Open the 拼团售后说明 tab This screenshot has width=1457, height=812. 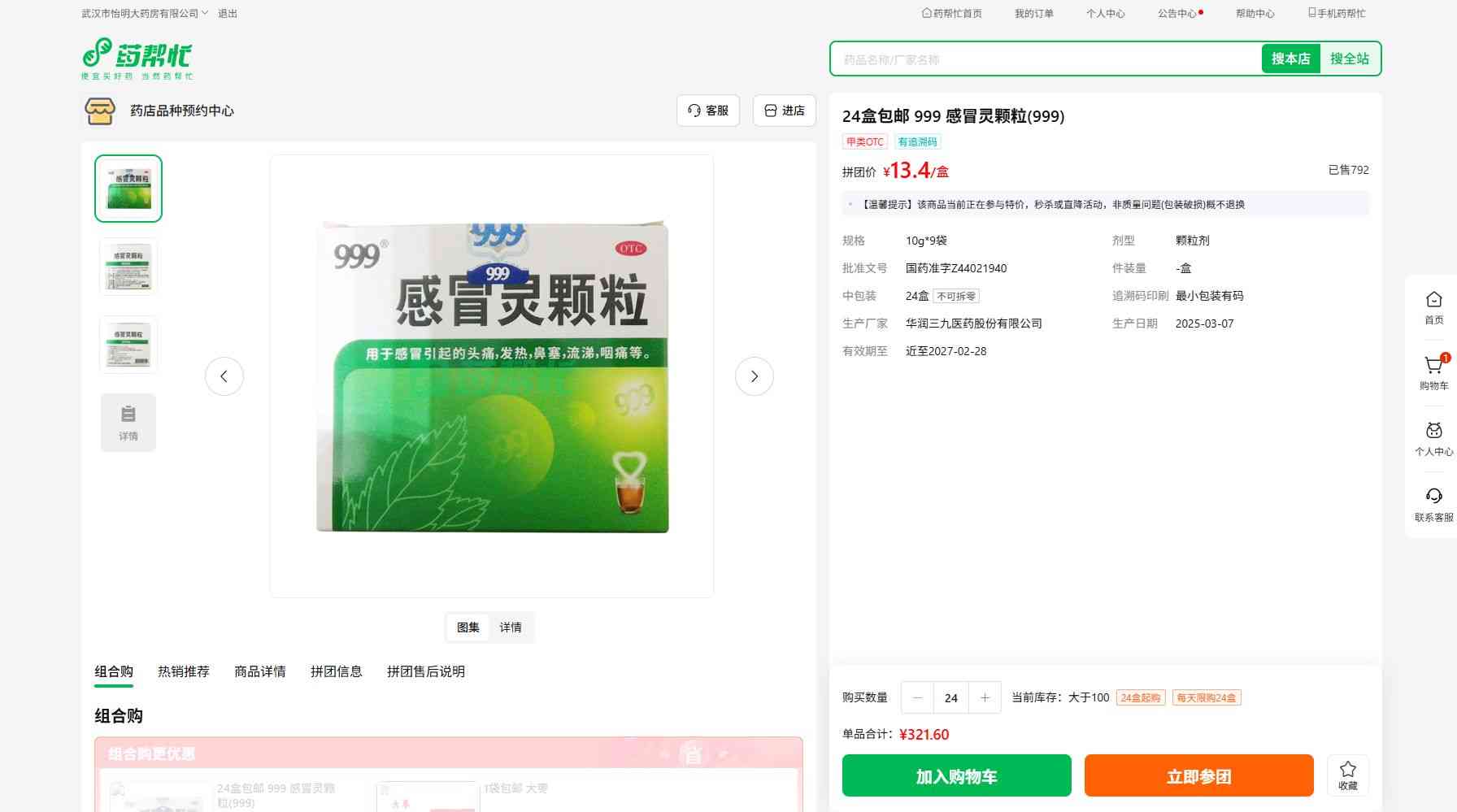tap(425, 671)
